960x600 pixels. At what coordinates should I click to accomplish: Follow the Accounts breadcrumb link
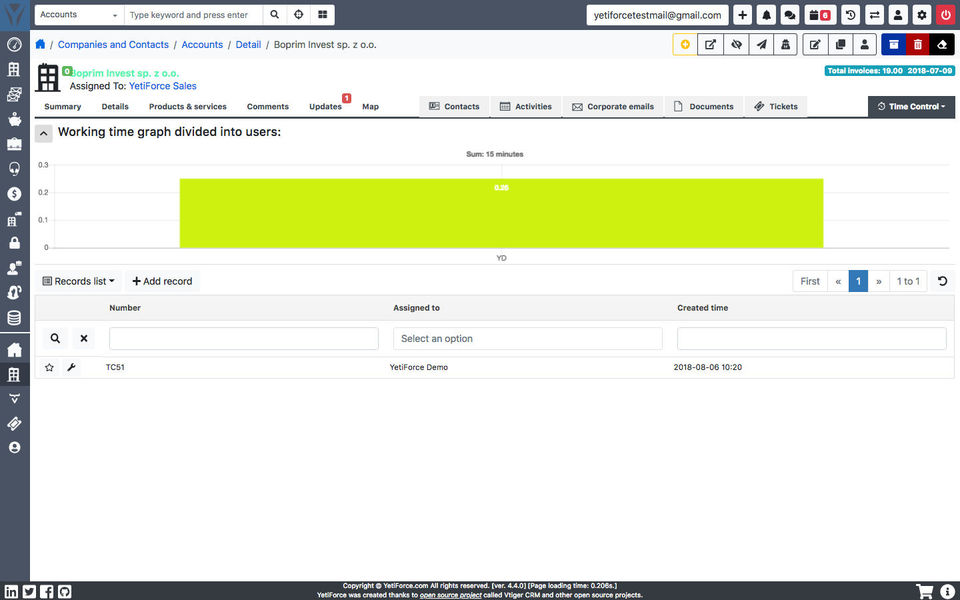[202, 45]
